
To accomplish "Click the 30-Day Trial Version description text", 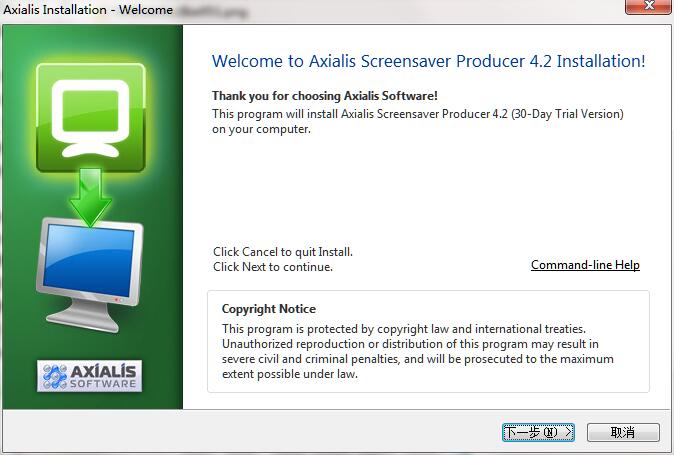I will [x=418, y=122].
